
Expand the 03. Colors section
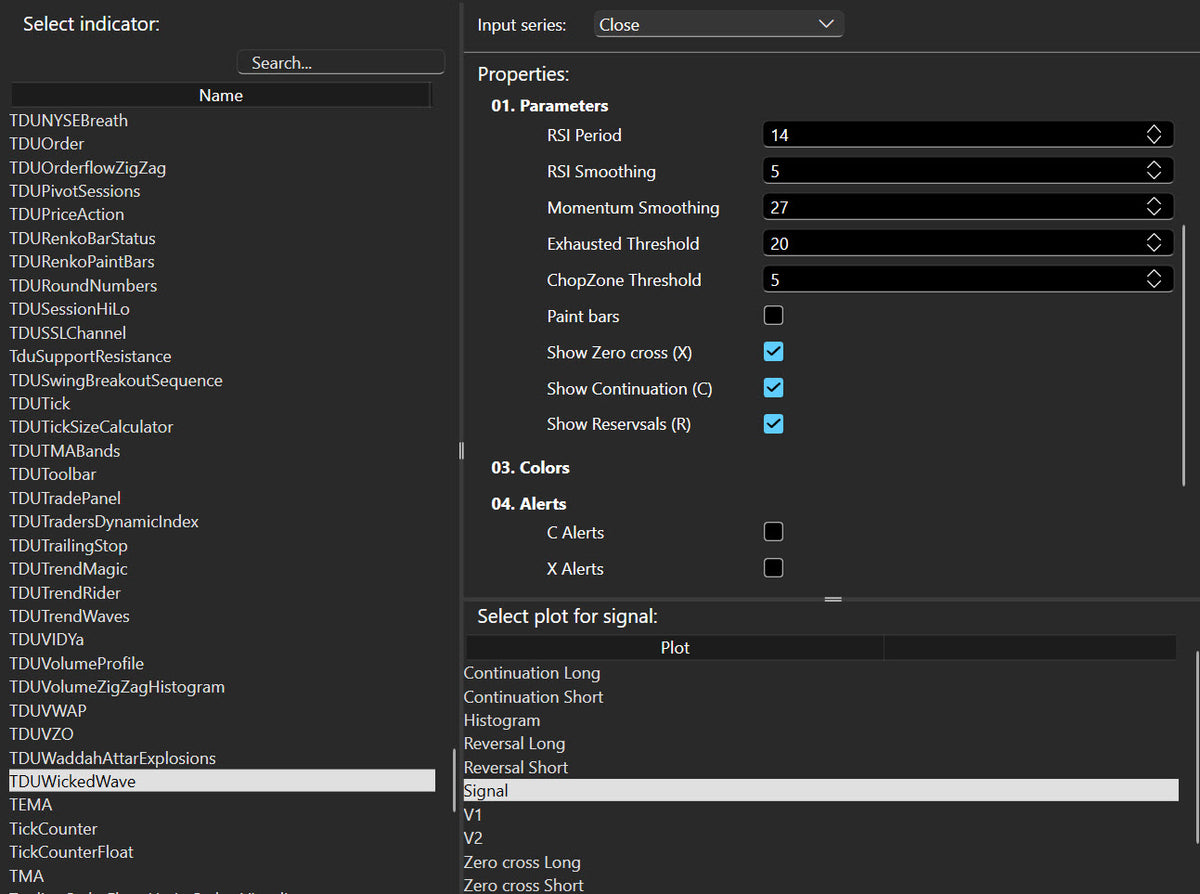[530, 468]
